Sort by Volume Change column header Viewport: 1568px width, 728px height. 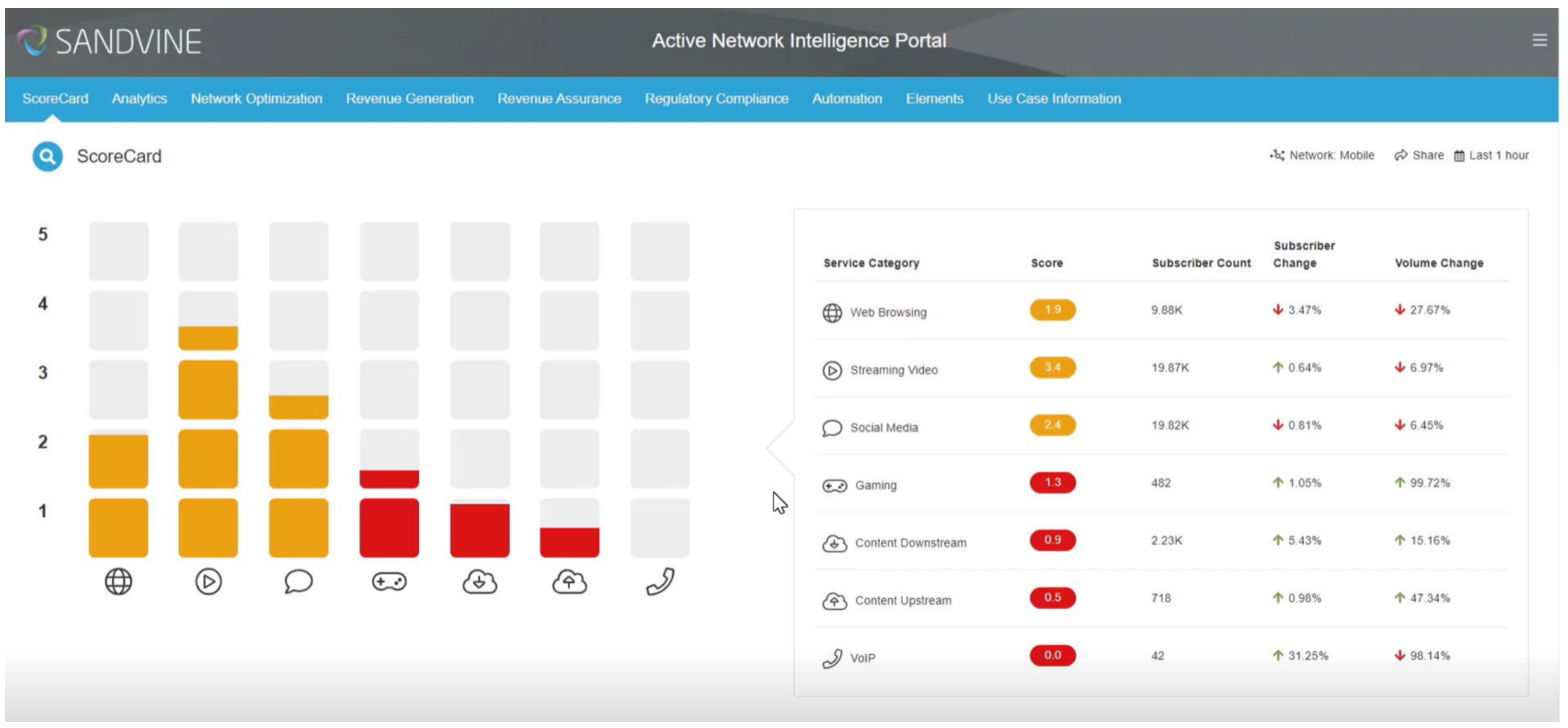click(1439, 263)
